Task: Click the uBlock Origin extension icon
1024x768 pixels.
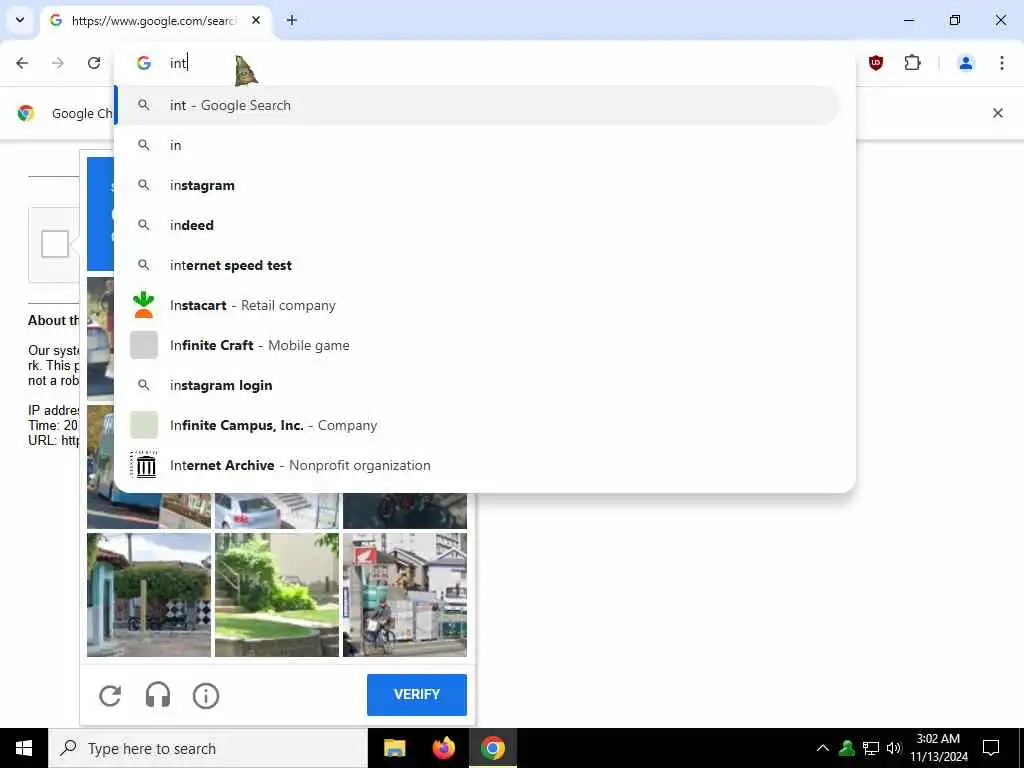Action: coord(876,63)
